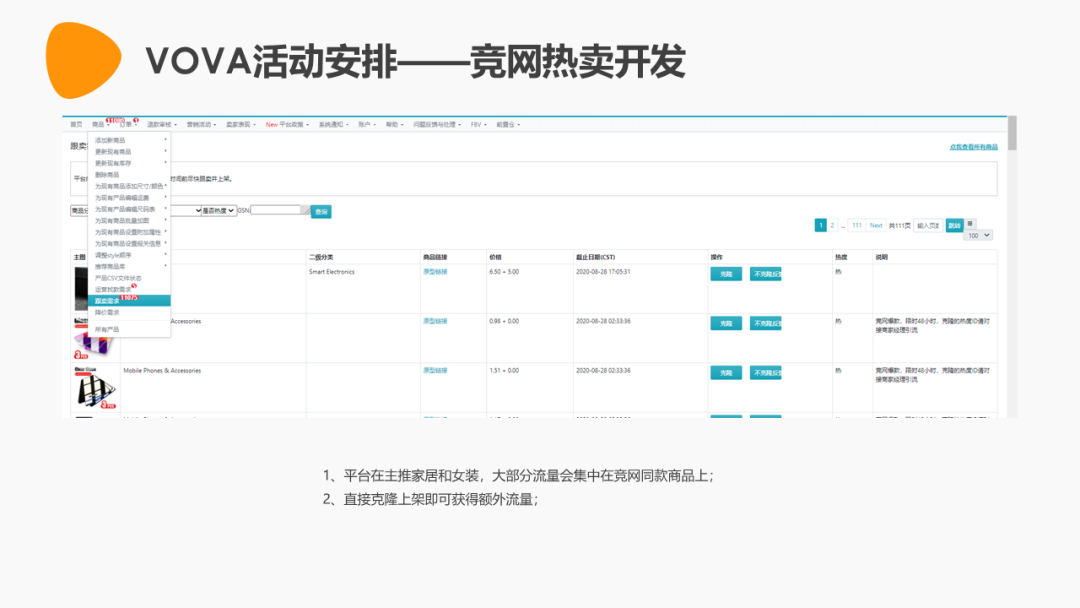Select 更新现有库存 menu entry
This screenshot has width=1080, height=608.
[x=129, y=163]
